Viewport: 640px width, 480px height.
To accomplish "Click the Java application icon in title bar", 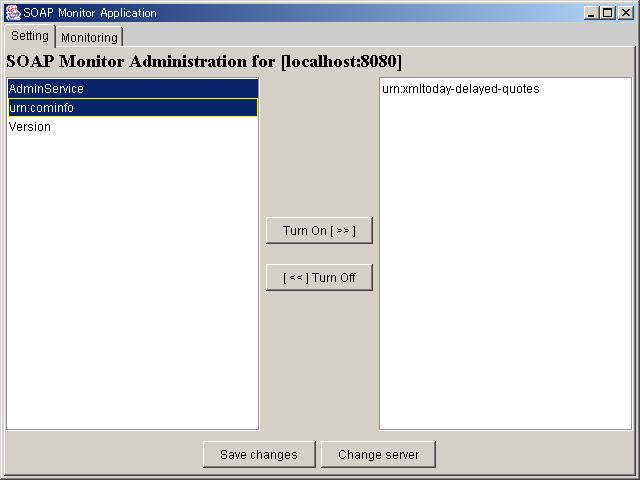I will [13, 13].
